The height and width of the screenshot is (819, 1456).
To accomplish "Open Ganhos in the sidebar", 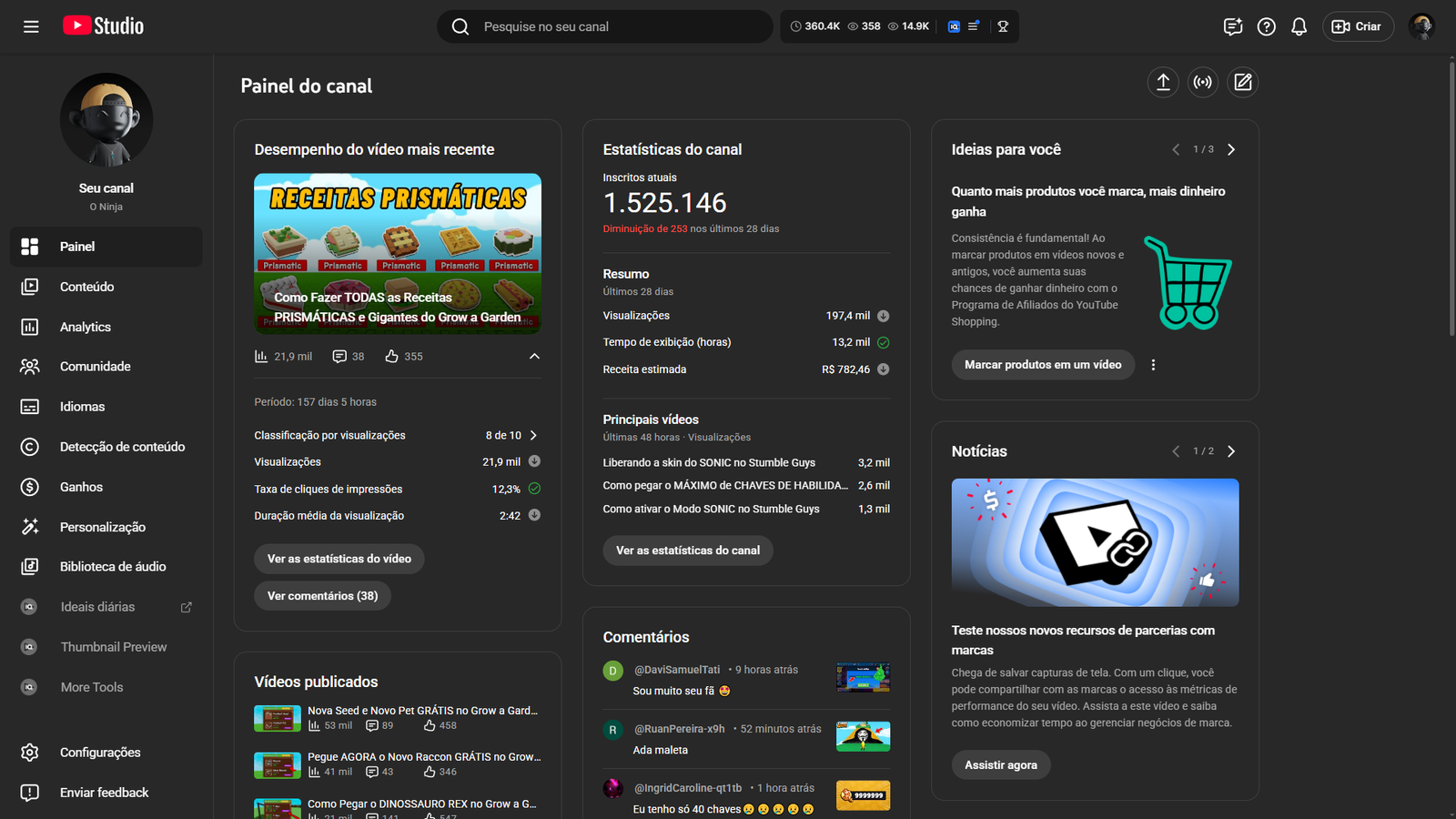I will point(81,487).
